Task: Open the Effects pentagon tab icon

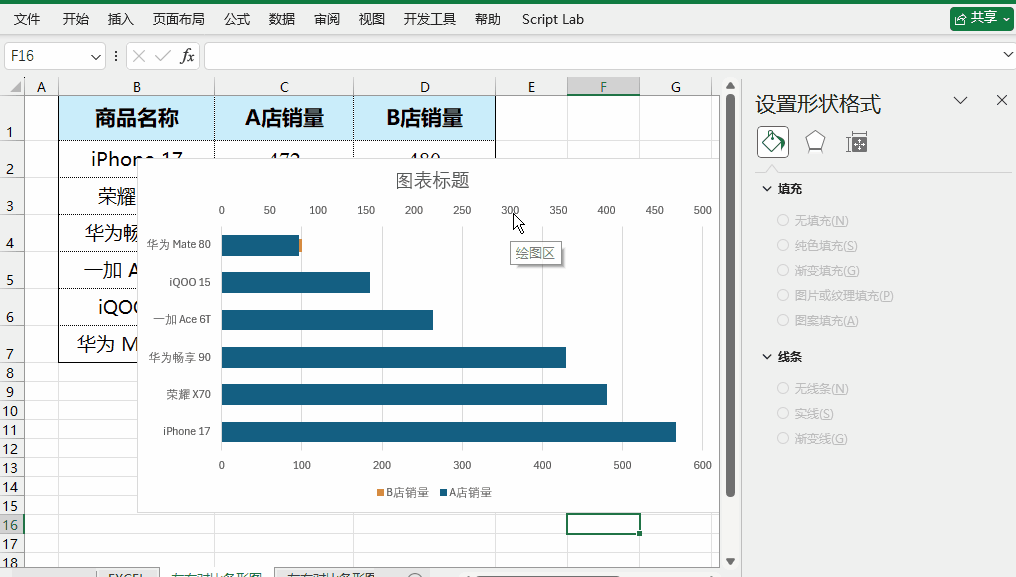Action: tap(814, 142)
